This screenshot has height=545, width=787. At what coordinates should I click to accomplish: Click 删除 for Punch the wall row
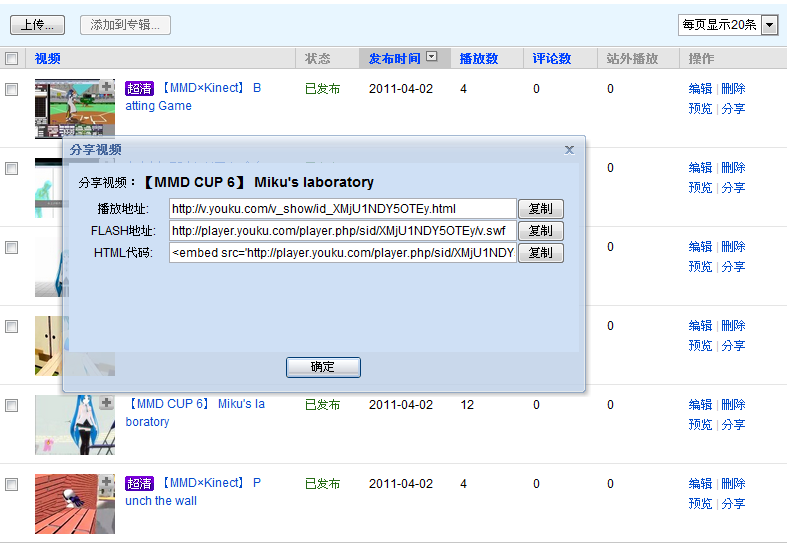[733, 484]
